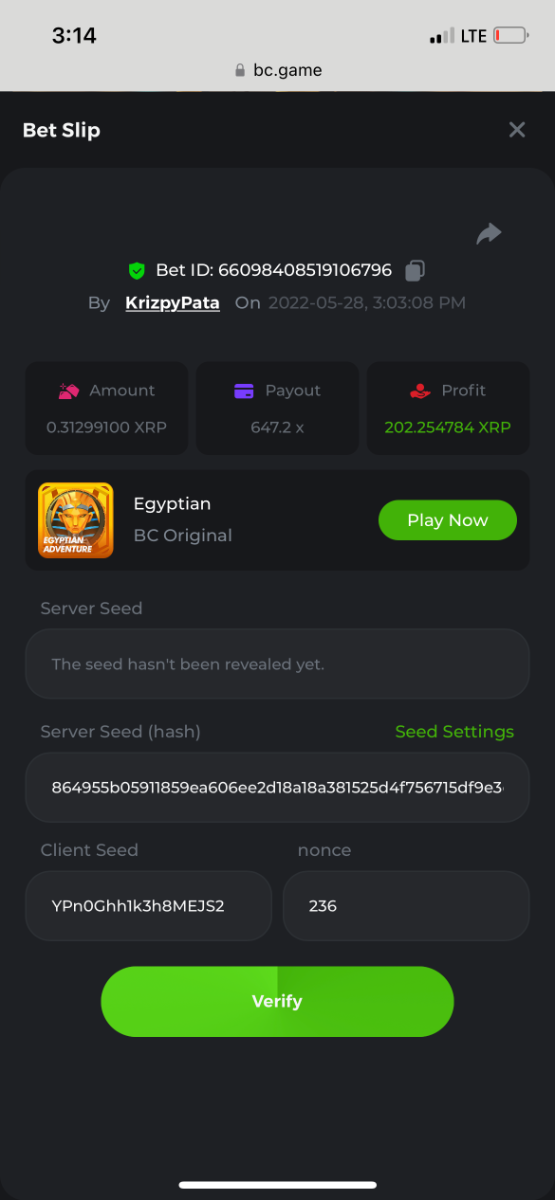
Task: Open Seed Settings link
Action: pos(454,732)
